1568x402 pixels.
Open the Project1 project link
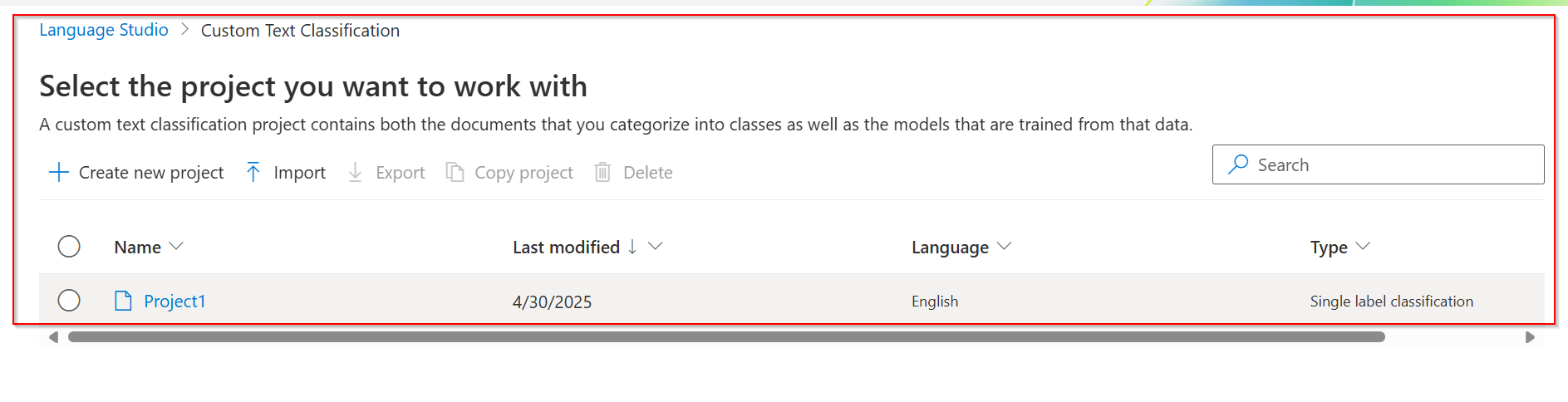174,301
